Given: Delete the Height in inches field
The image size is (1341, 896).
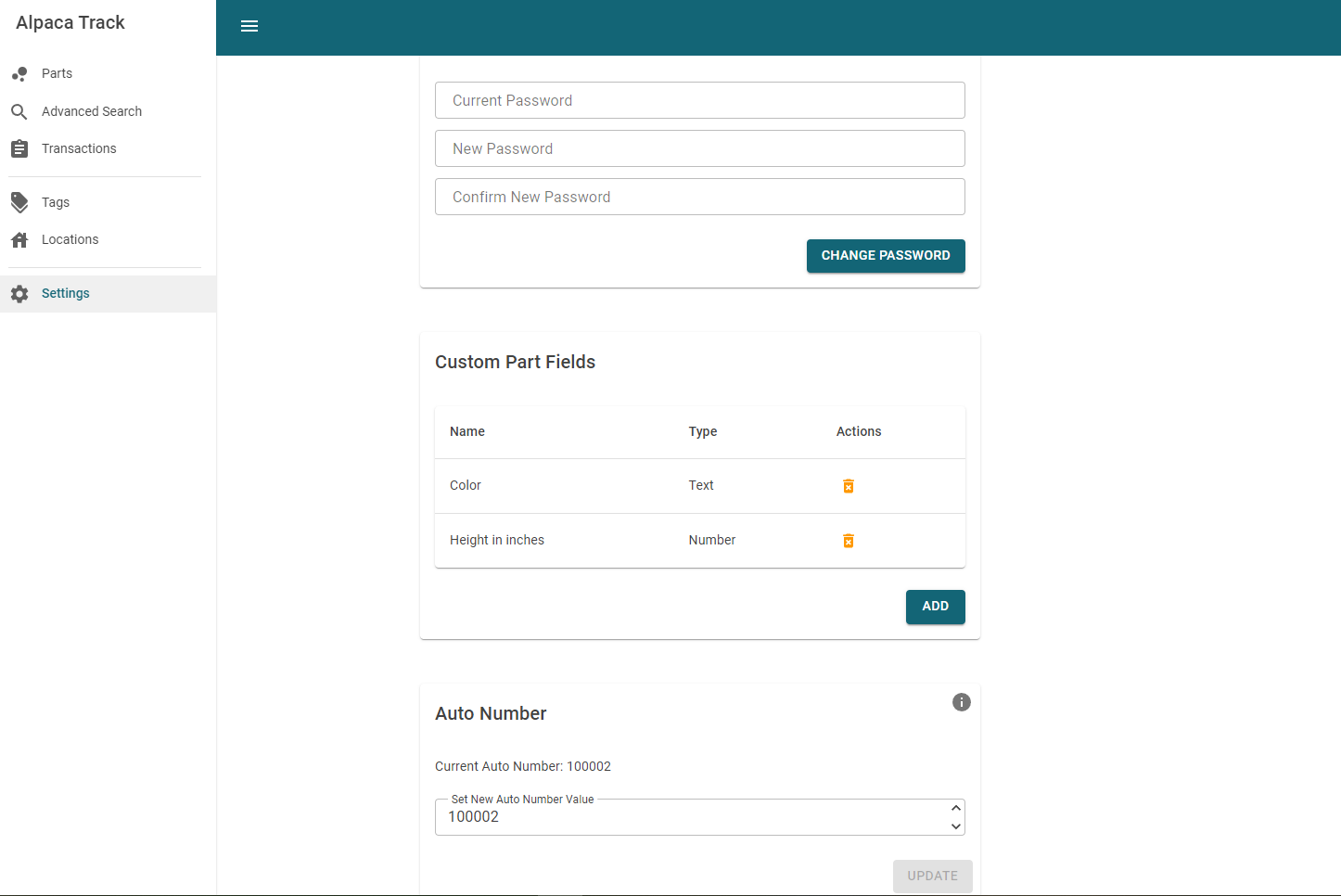Looking at the screenshot, I should 848,541.
